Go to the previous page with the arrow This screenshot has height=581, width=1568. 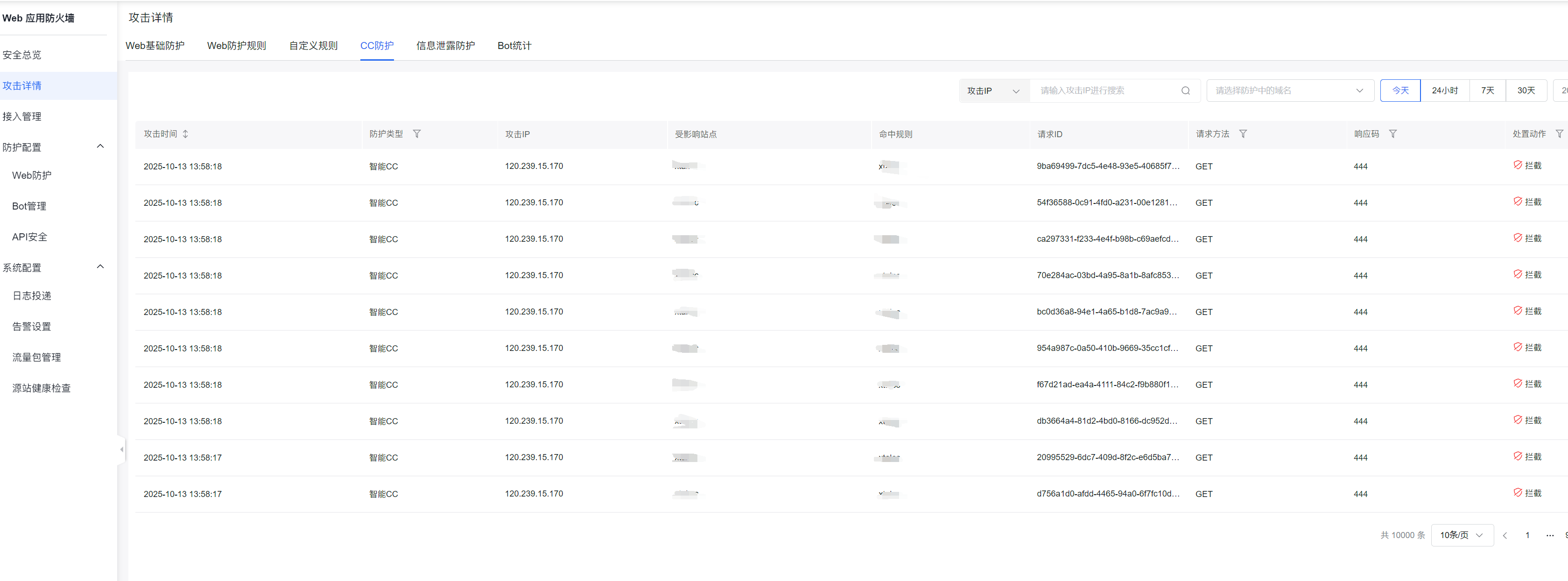point(1504,535)
